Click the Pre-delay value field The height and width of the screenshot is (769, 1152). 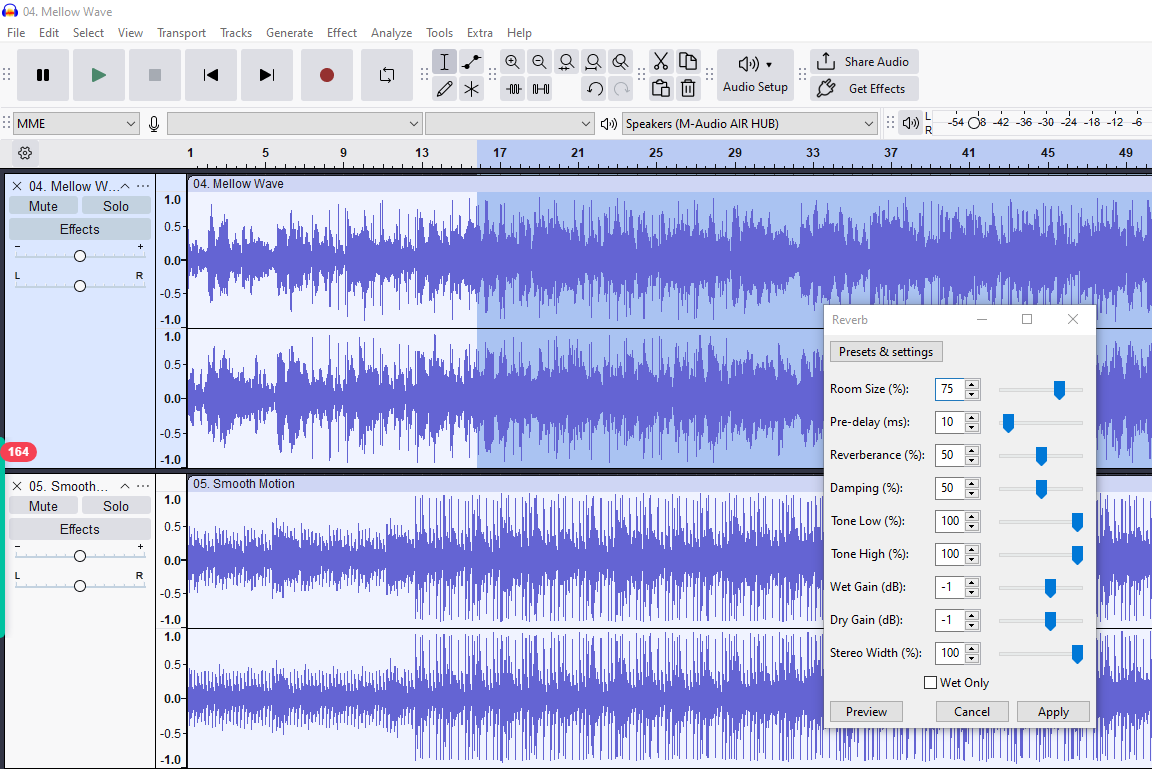(948, 422)
